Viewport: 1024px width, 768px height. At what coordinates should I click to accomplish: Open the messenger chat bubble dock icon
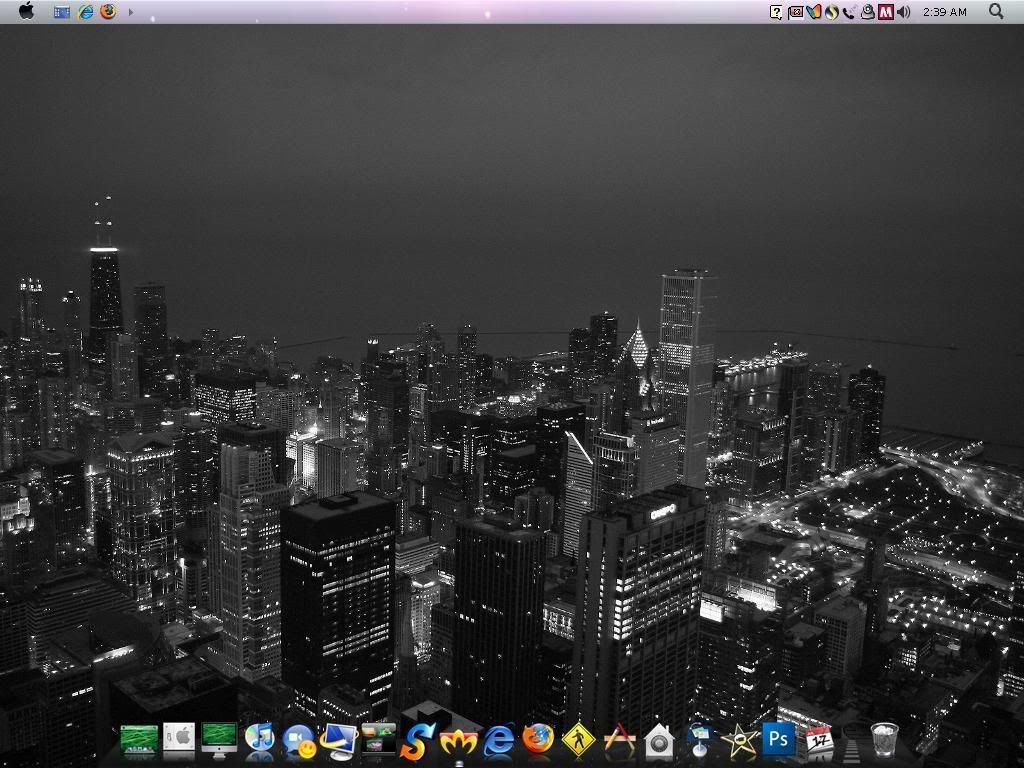tap(298, 740)
